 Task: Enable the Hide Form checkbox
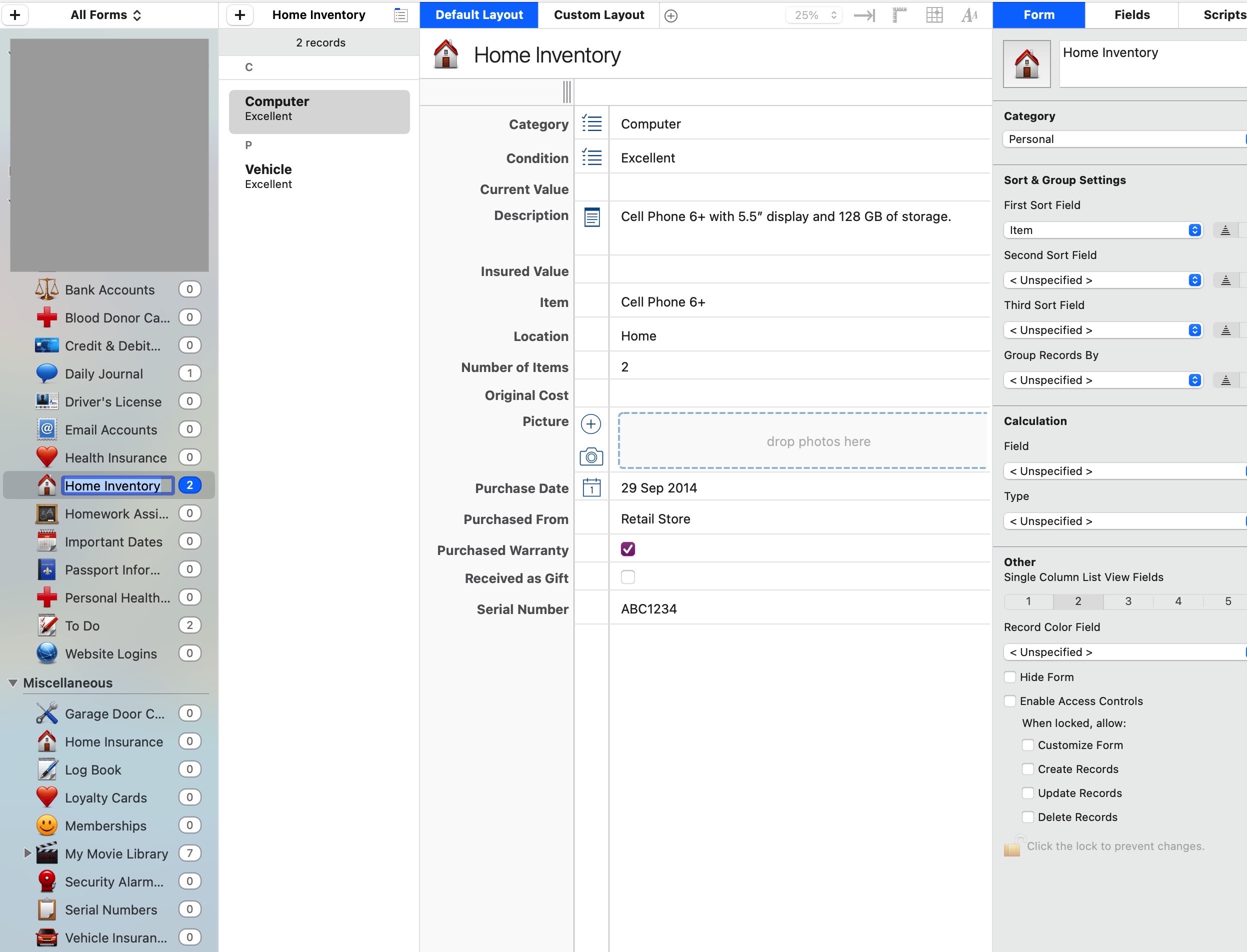(x=1009, y=677)
